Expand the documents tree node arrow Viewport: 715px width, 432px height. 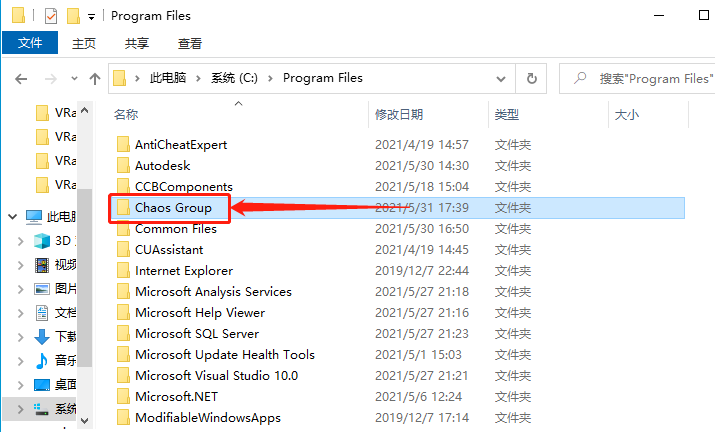pos(21,313)
